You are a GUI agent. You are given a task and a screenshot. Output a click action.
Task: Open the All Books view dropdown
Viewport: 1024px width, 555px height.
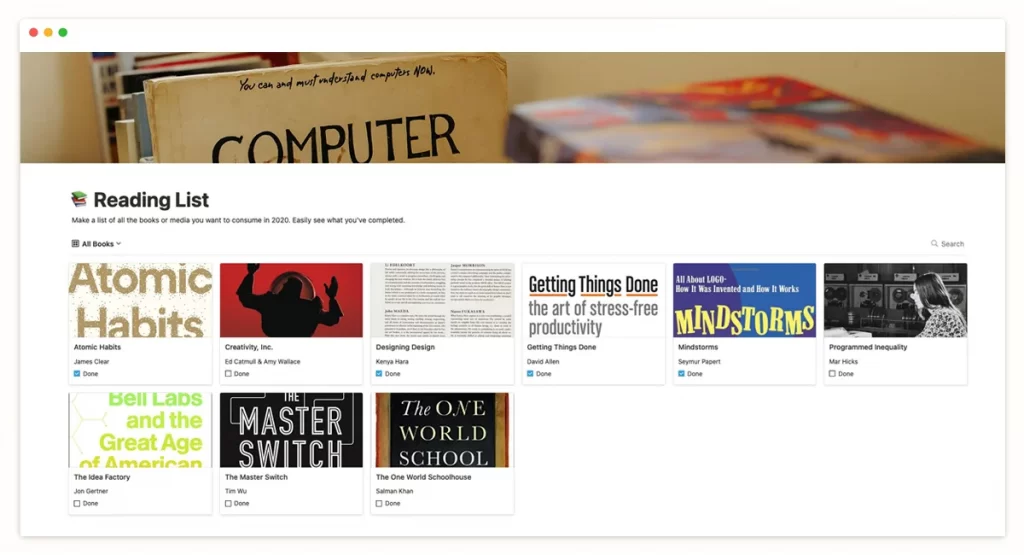point(97,244)
